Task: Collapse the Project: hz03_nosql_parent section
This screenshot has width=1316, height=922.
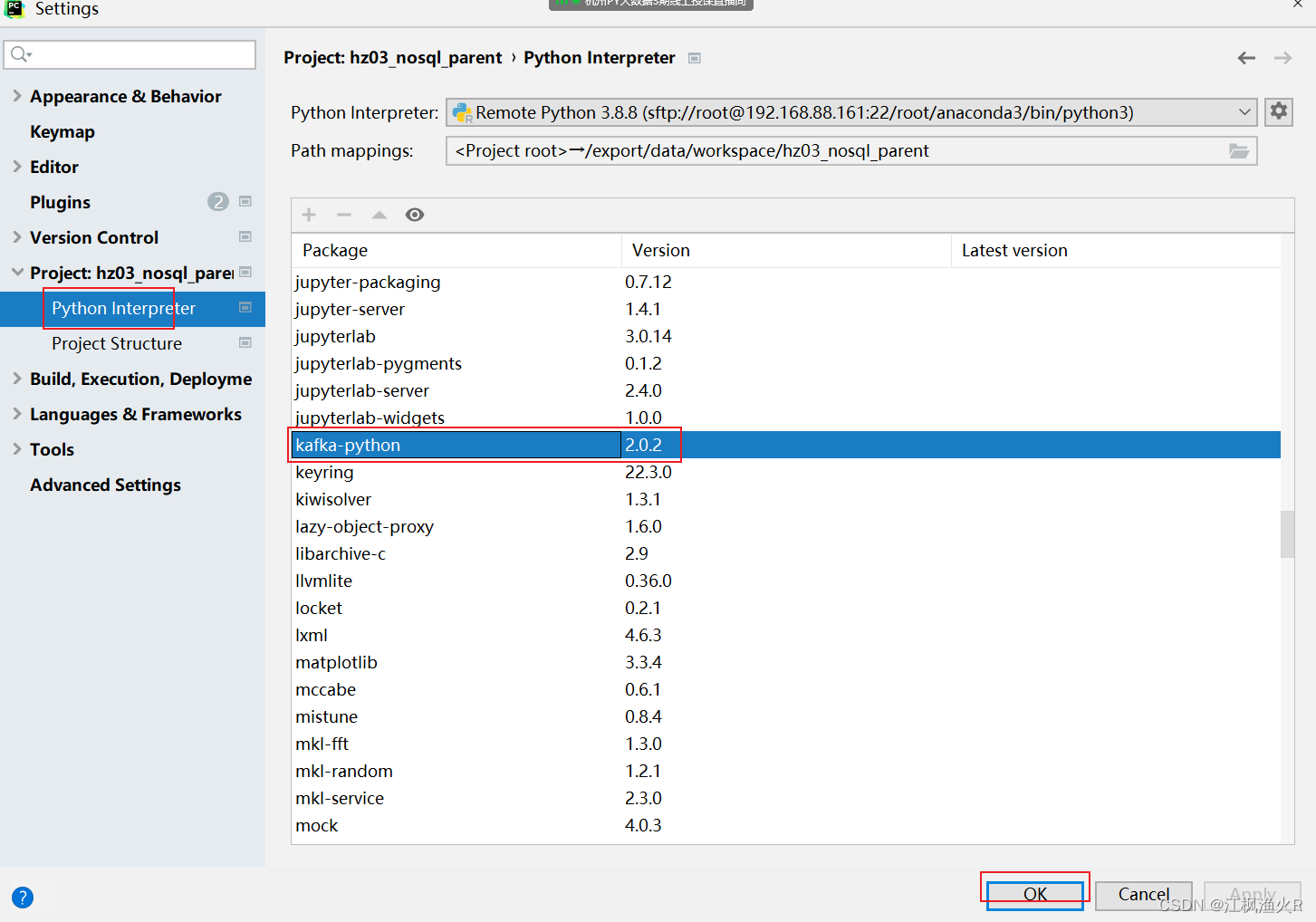Action: click(17, 272)
